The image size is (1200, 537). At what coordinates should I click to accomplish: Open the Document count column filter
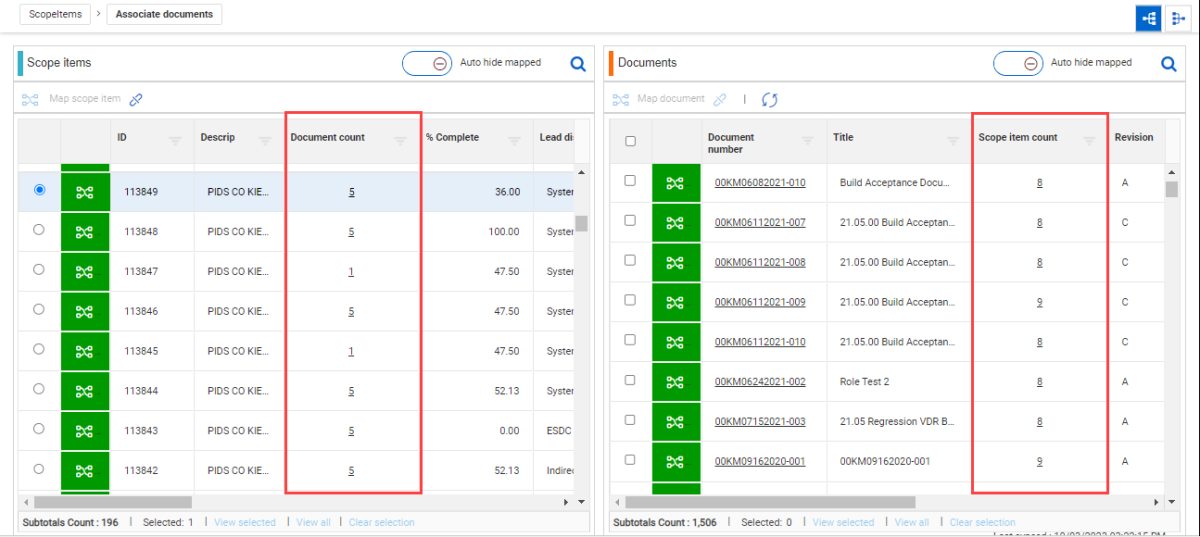click(x=400, y=141)
